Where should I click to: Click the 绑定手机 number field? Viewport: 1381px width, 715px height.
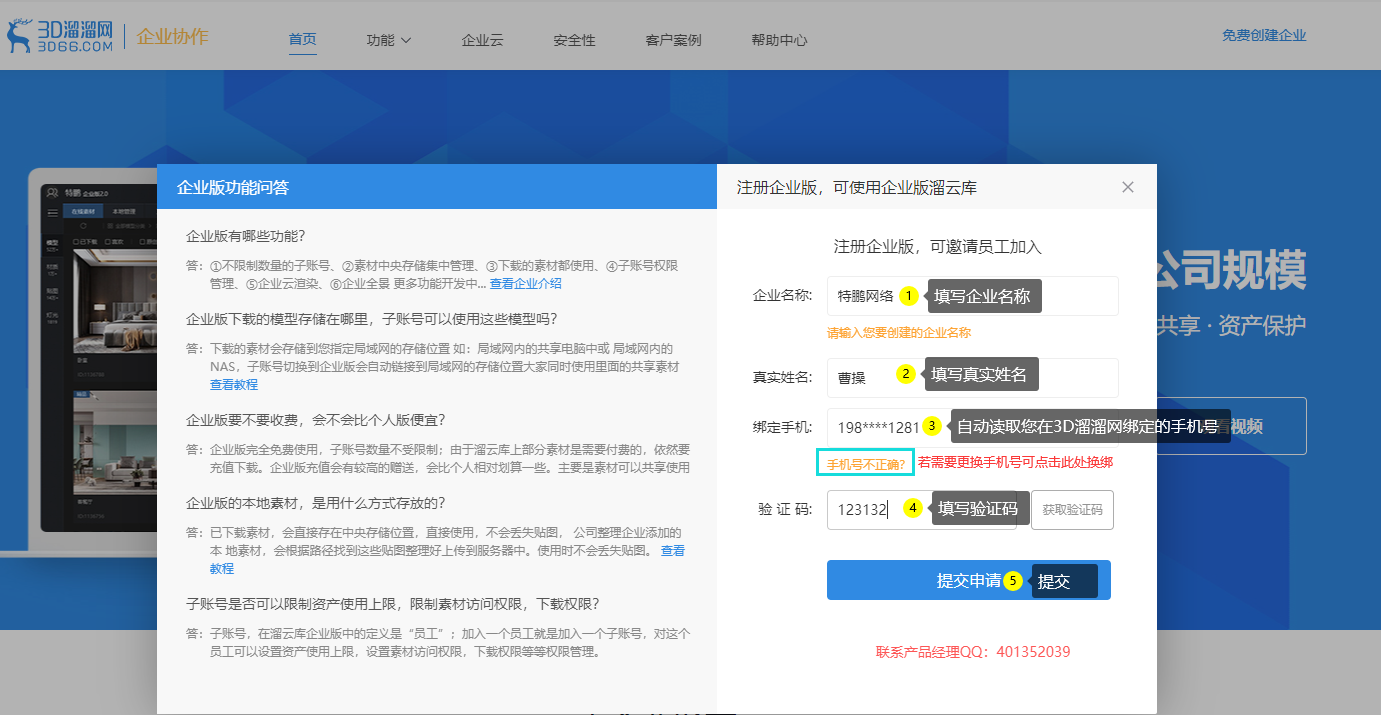pos(972,427)
